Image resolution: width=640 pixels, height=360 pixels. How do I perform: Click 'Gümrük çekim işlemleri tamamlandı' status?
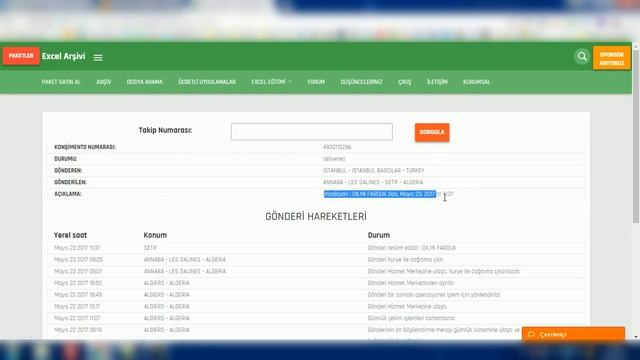[411, 318]
